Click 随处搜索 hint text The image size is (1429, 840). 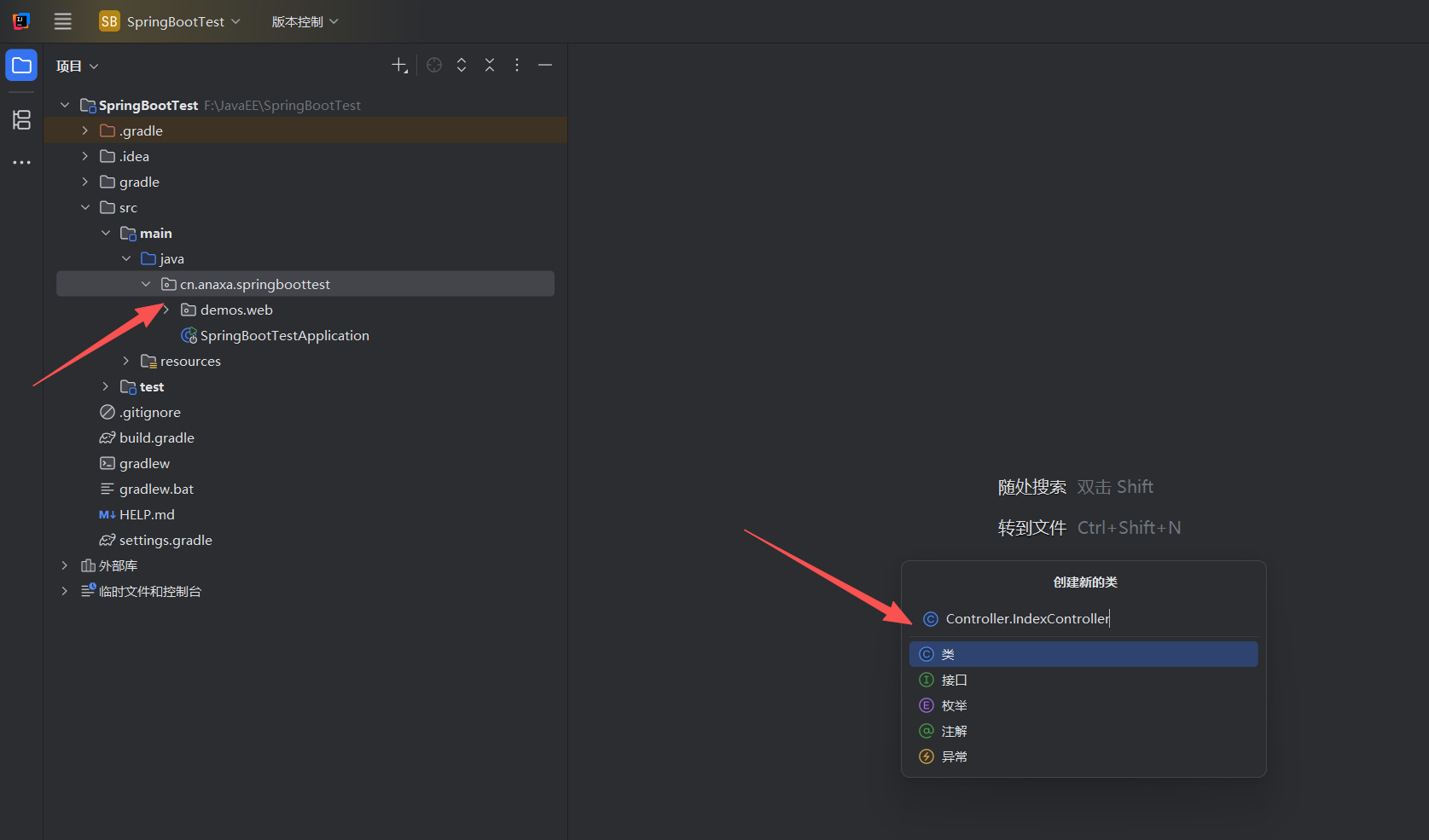(1032, 487)
